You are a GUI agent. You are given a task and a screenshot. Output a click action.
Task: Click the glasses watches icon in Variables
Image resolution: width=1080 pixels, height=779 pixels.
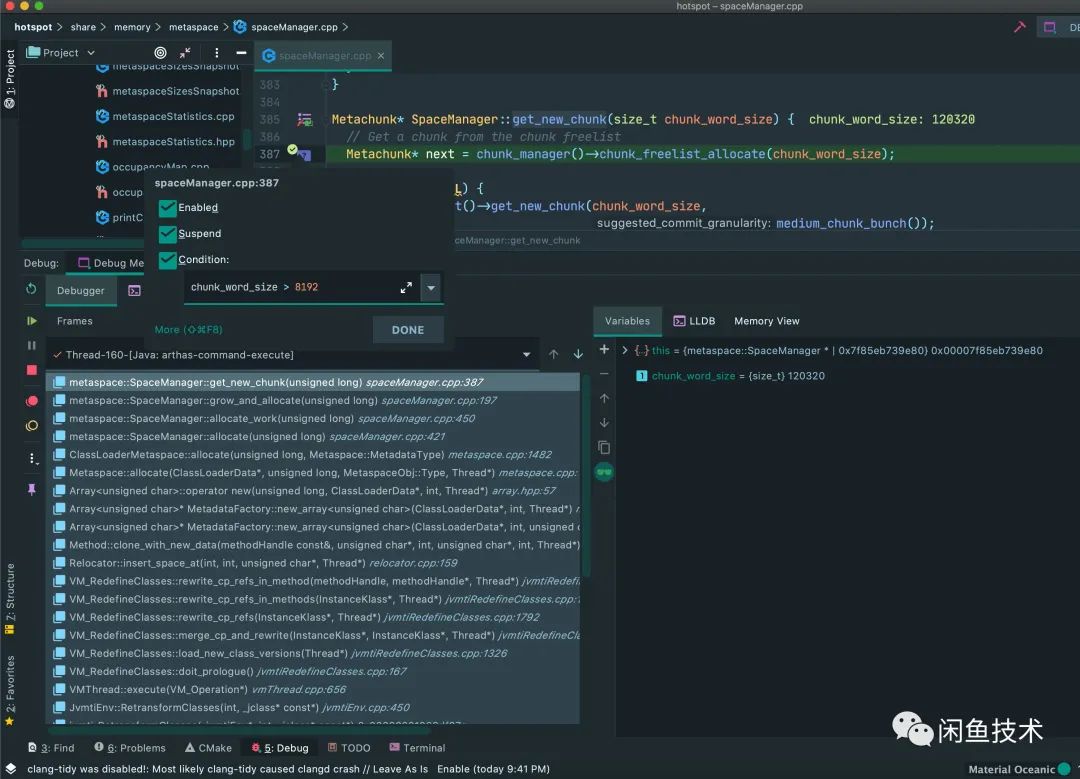tap(604, 472)
